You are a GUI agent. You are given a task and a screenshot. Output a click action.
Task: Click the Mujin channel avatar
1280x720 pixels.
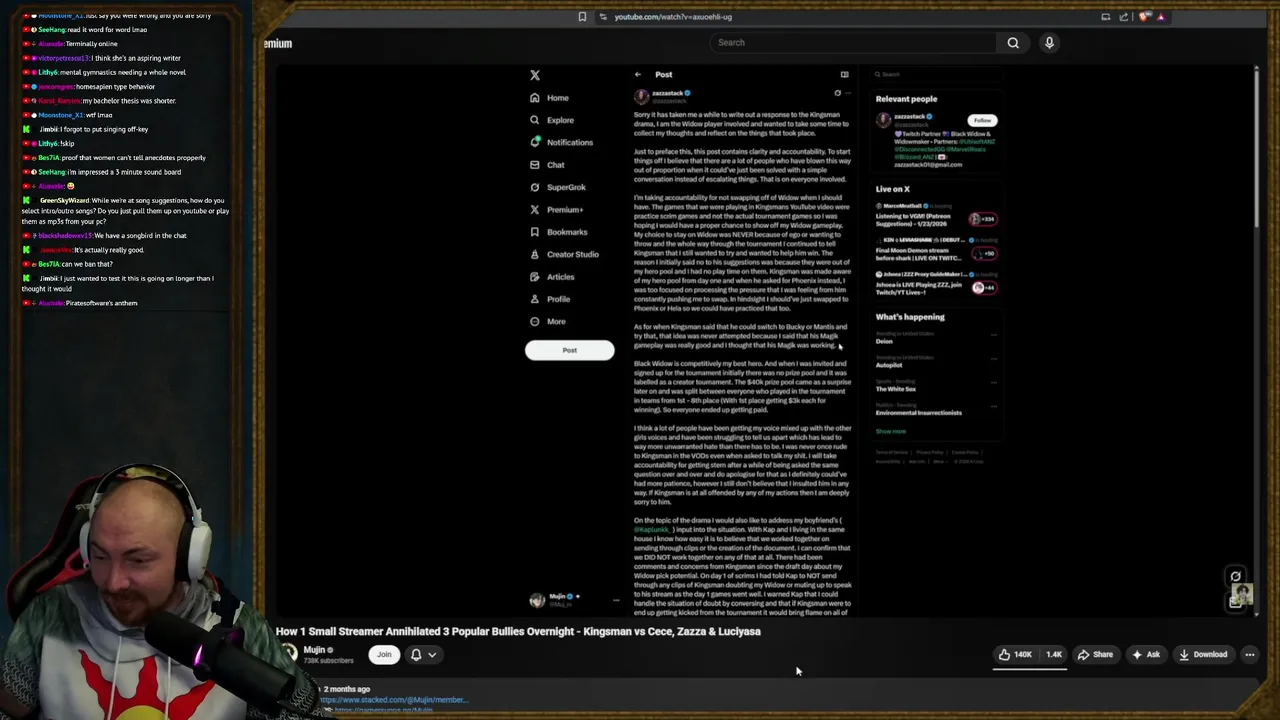pyautogui.click(x=289, y=654)
